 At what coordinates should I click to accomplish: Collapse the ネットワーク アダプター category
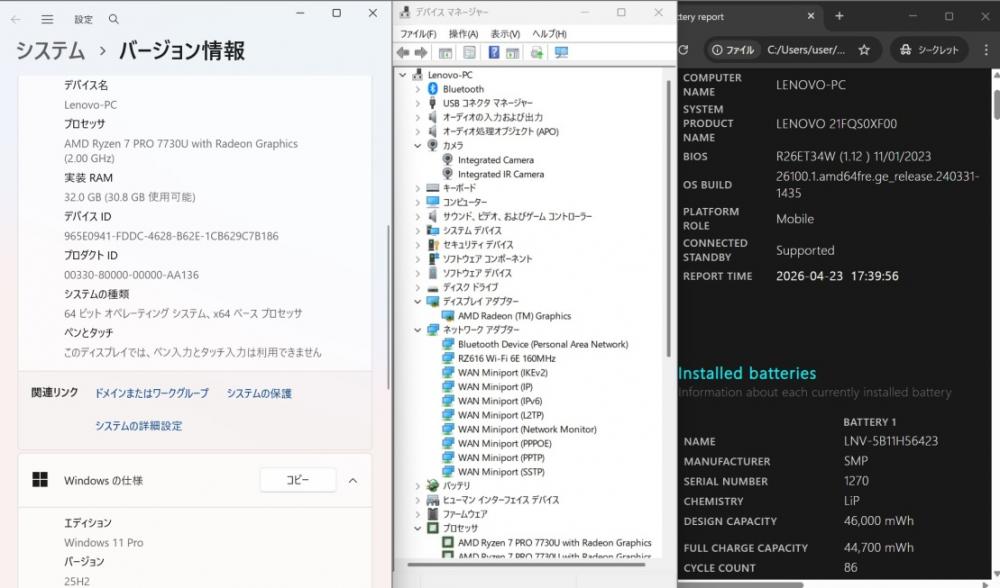(x=418, y=330)
